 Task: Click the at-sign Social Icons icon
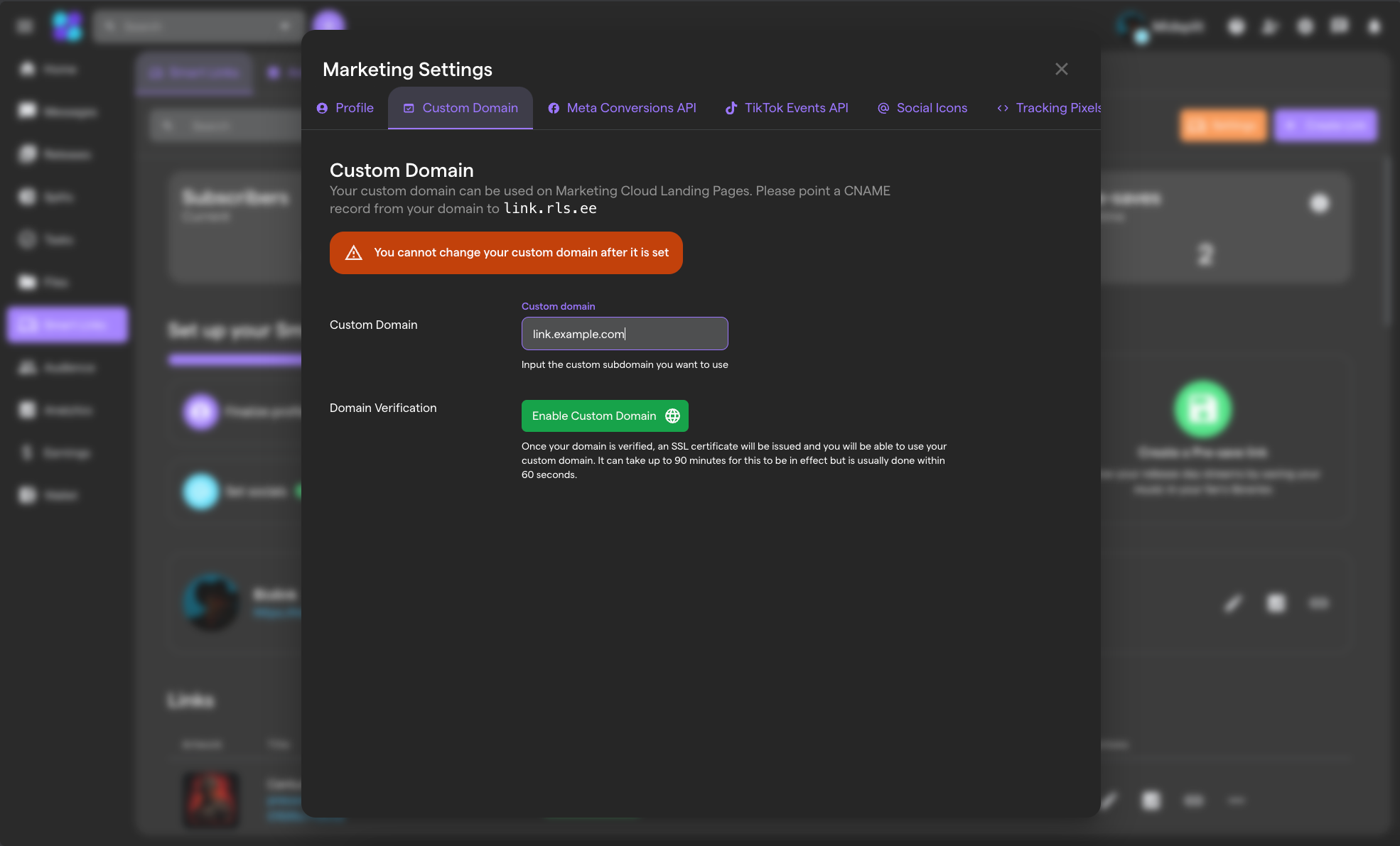click(x=883, y=108)
